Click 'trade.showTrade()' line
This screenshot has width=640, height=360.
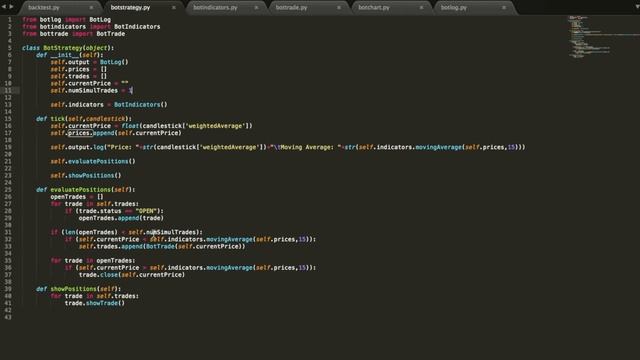[x=95, y=303]
